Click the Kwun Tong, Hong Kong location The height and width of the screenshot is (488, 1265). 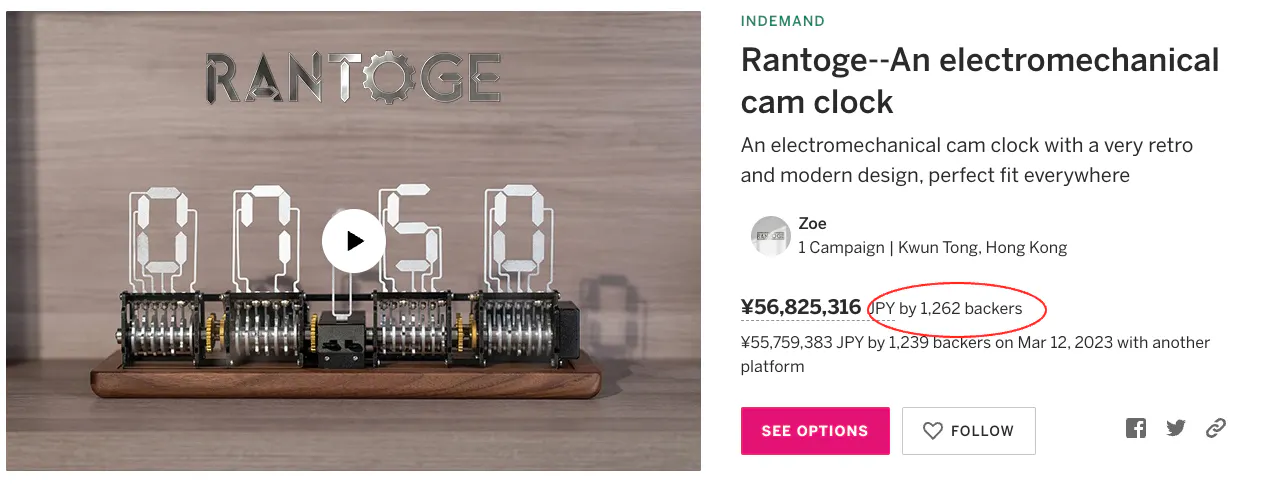[x=983, y=247]
